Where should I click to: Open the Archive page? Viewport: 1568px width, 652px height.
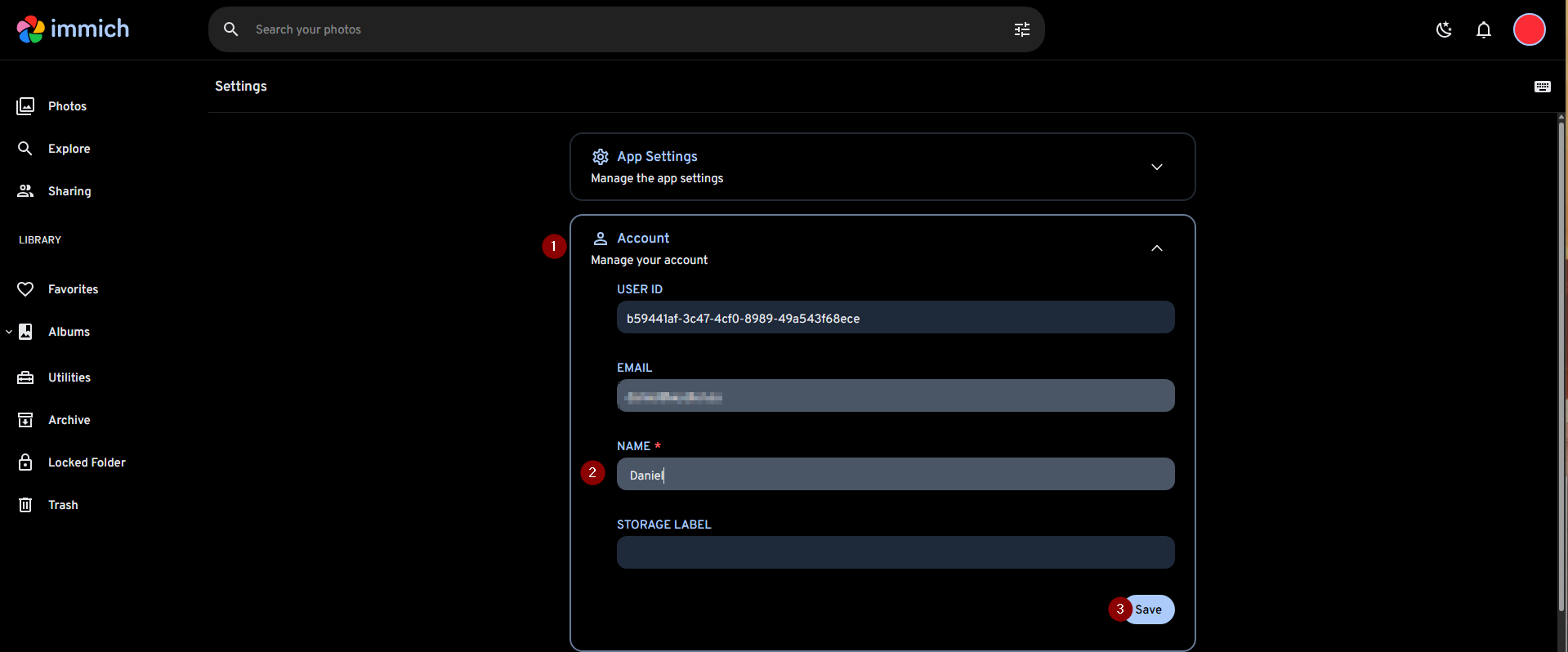69,420
